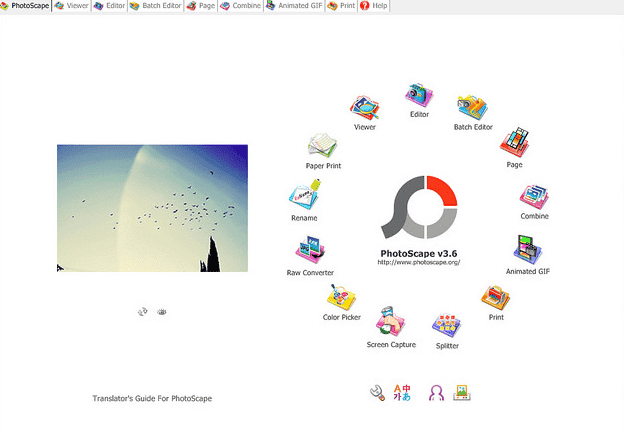Open the Color Picker tool
624x432 pixels.
[x=340, y=297]
